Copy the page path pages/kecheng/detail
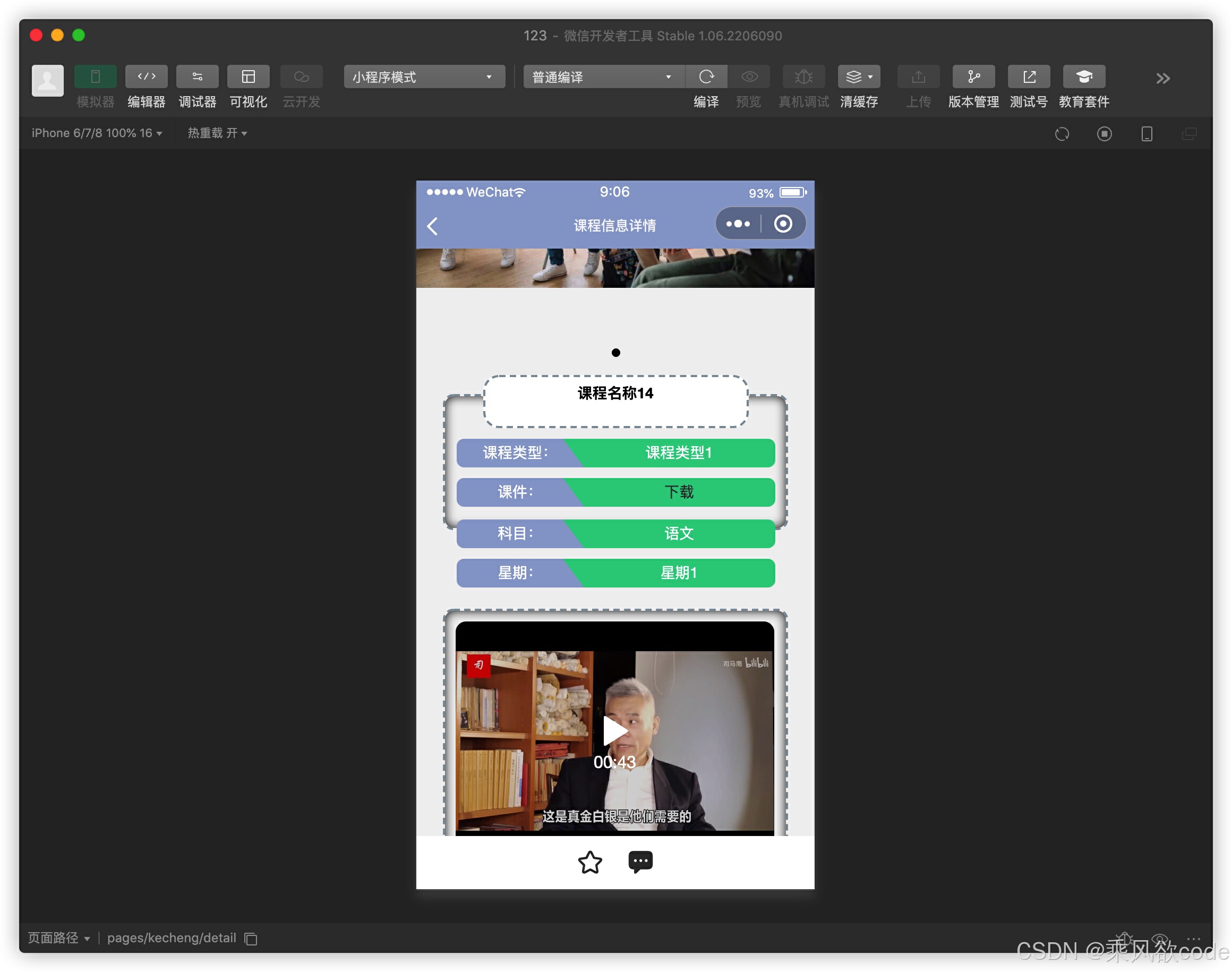The width and height of the screenshot is (1232, 972). (x=251, y=939)
